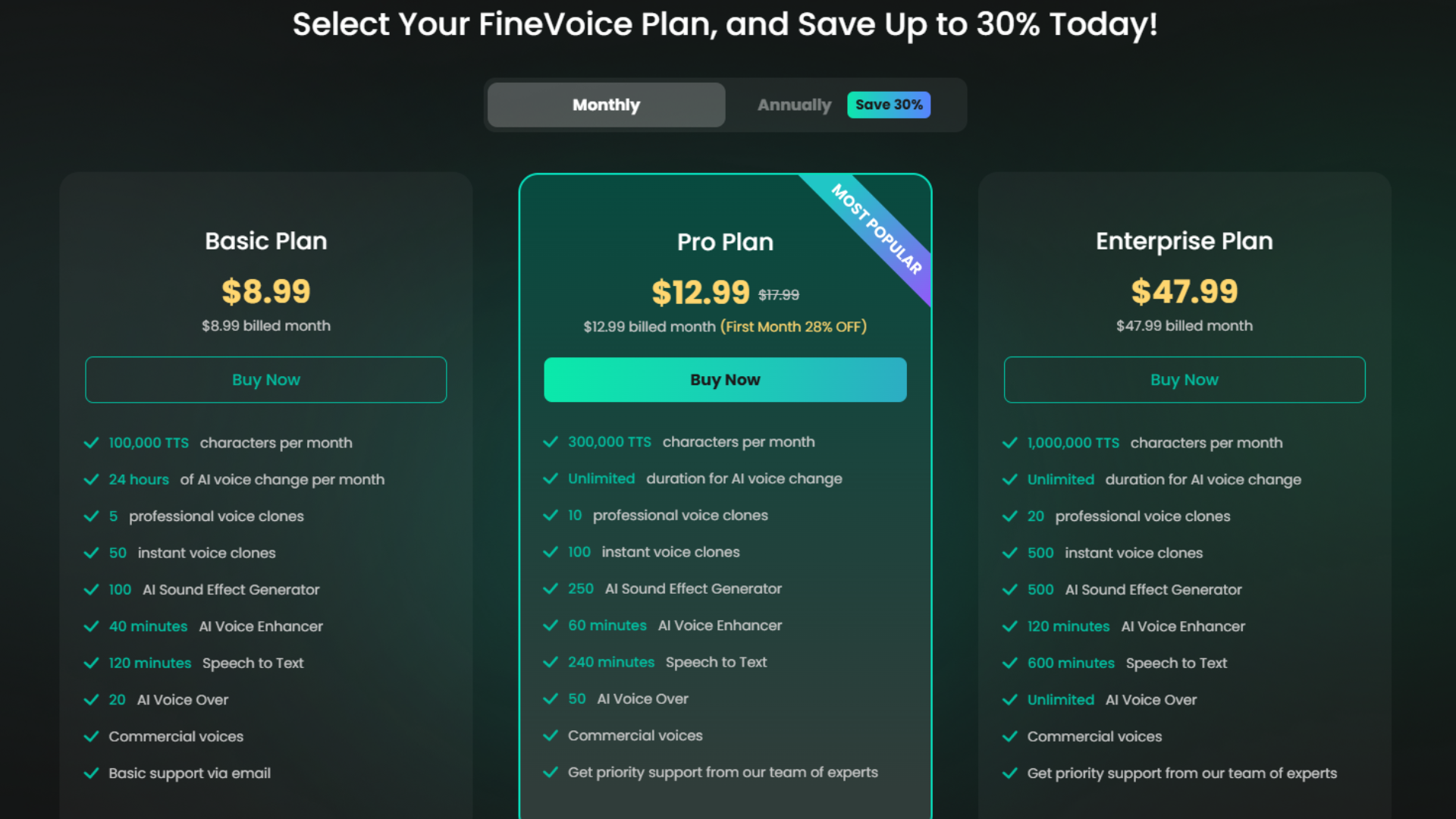
Task: Click the Pro Plan heading
Action: pos(725,242)
